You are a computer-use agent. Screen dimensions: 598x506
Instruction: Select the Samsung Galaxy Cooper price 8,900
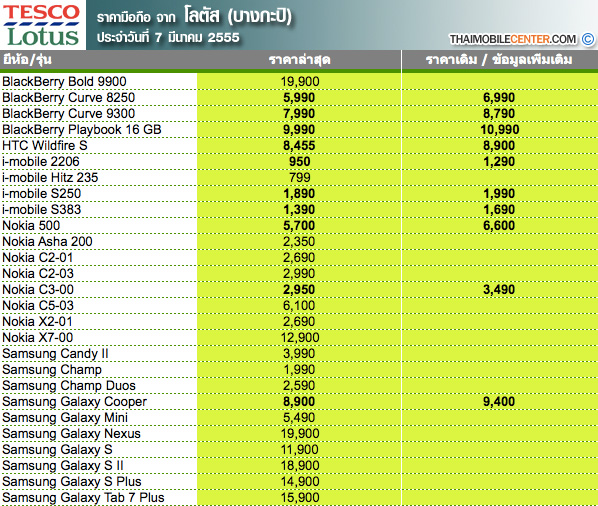tap(299, 402)
